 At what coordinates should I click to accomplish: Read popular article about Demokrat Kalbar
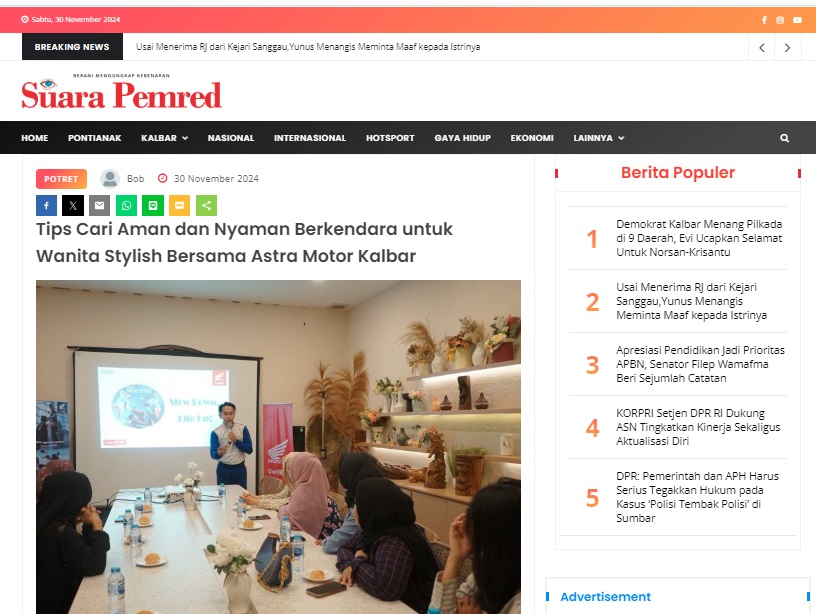tap(699, 238)
